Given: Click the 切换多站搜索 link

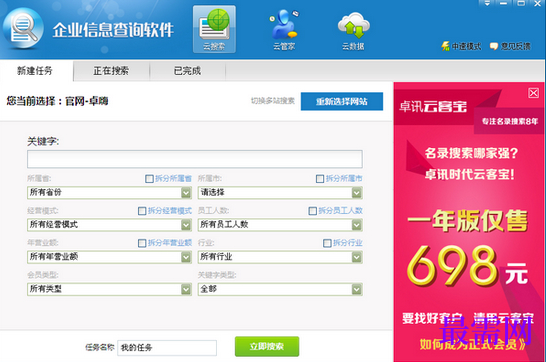Looking at the screenshot, I should pos(273,101).
